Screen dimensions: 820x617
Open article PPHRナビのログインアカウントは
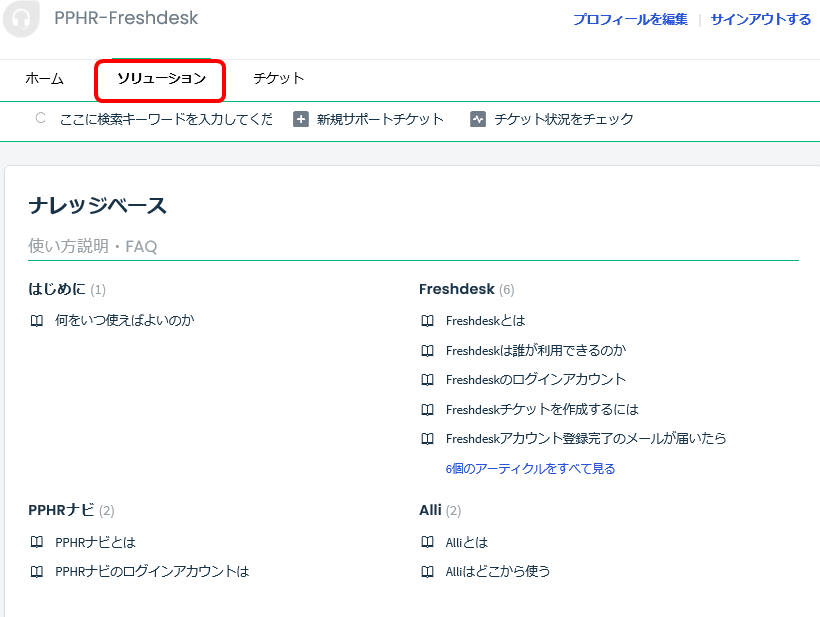point(152,572)
